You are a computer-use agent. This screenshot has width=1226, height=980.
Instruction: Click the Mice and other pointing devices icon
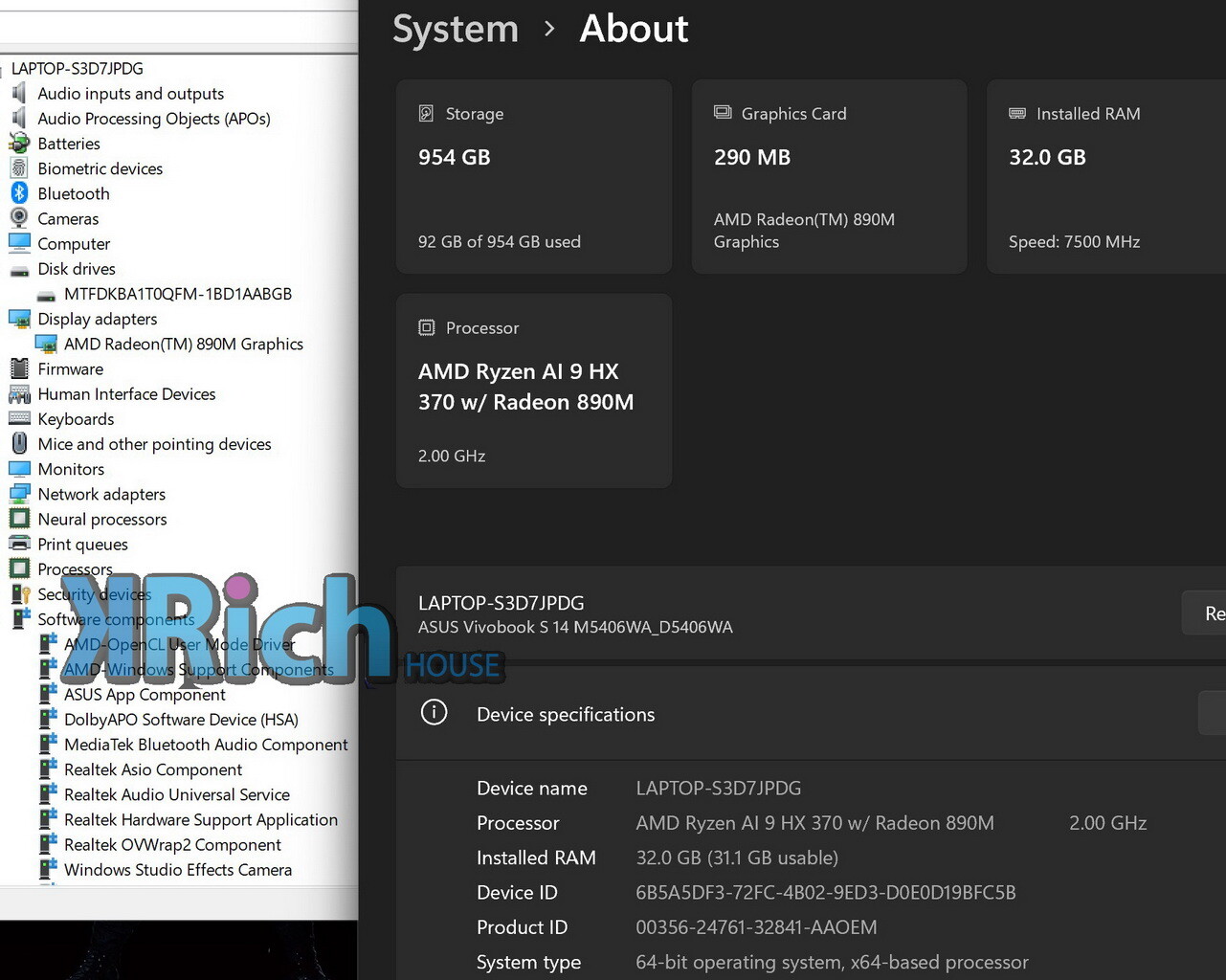(19, 443)
